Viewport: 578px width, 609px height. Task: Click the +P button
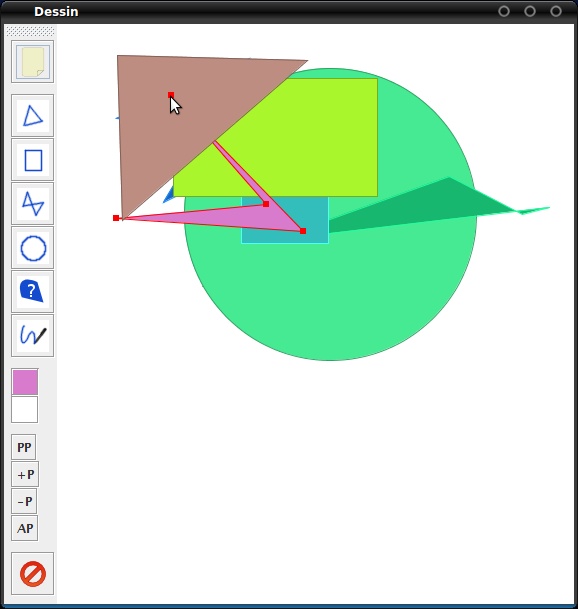click(x=25, y=474)
